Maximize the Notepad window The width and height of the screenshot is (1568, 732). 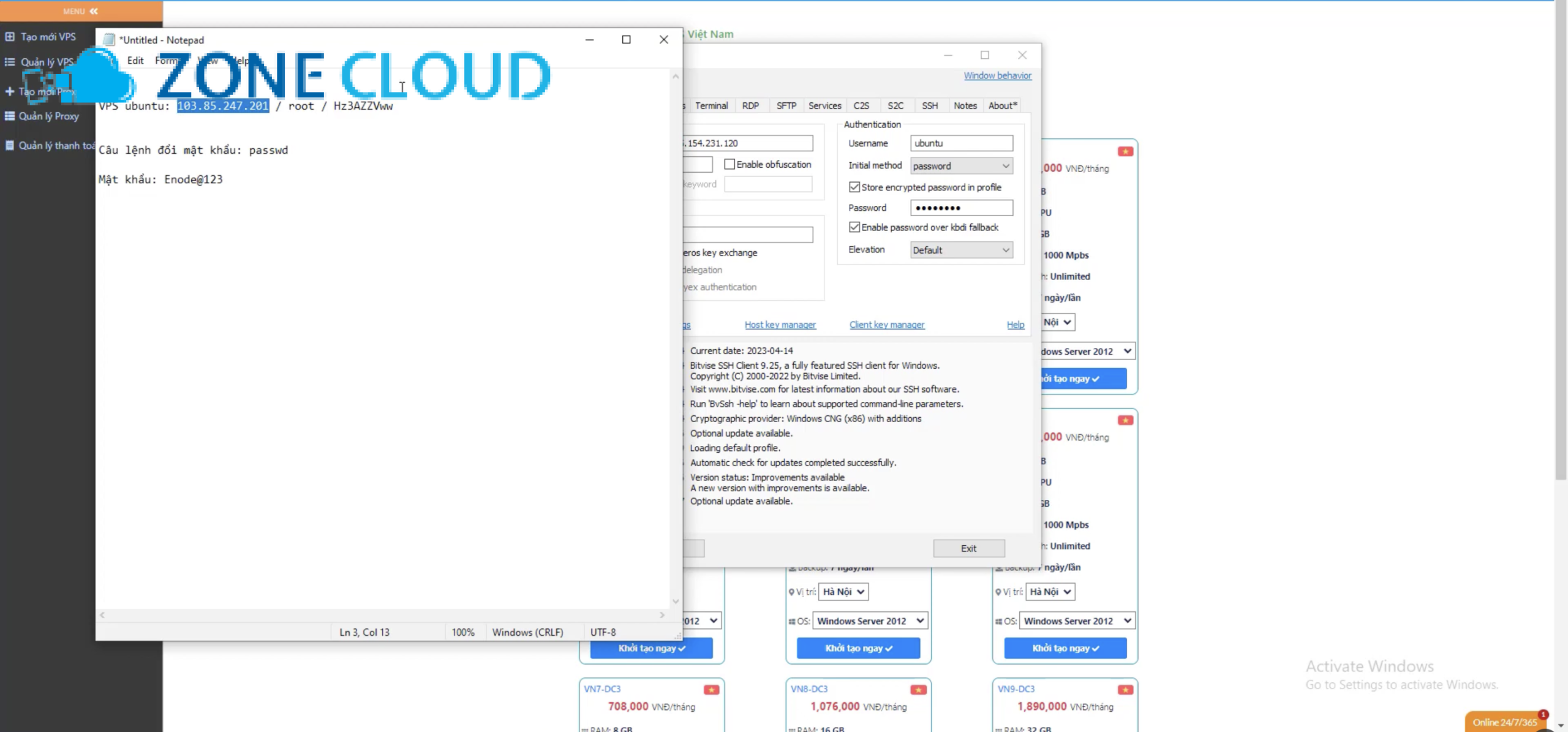coord(626,40)
